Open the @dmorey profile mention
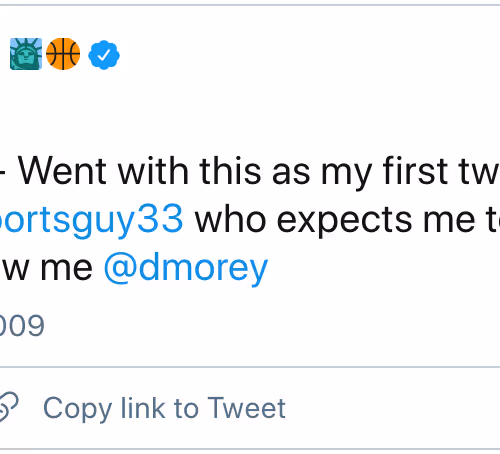This screenshot has width=500, height=454. click(x=186, y=269)
